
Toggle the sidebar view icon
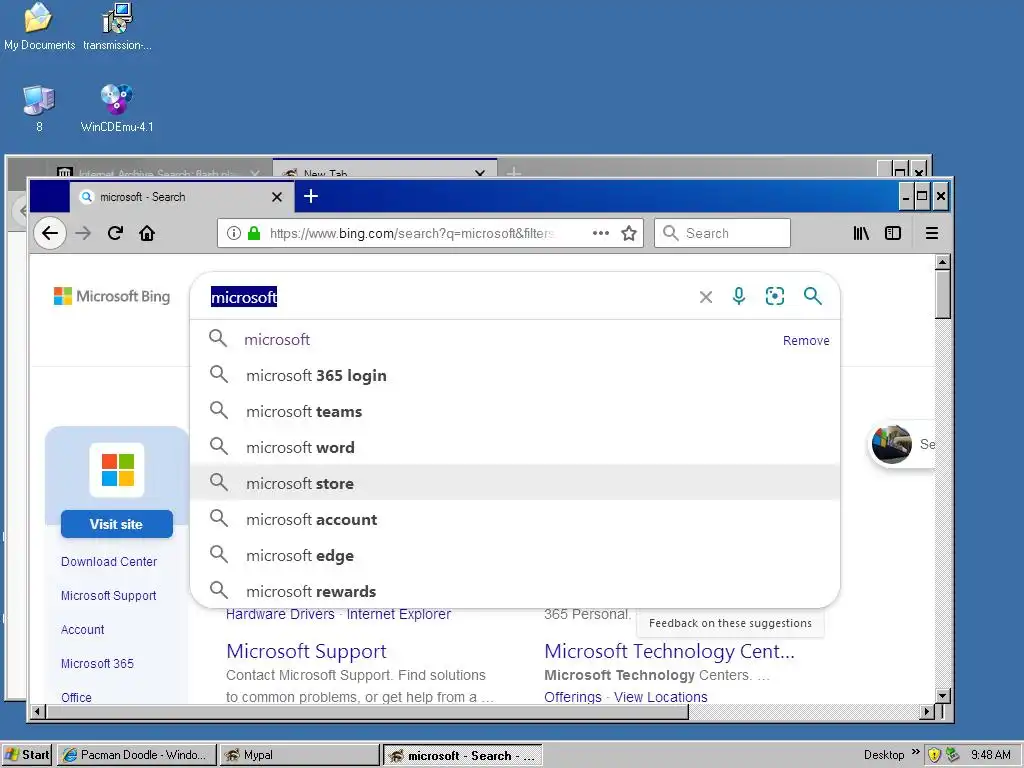click(x=893, y=233)
